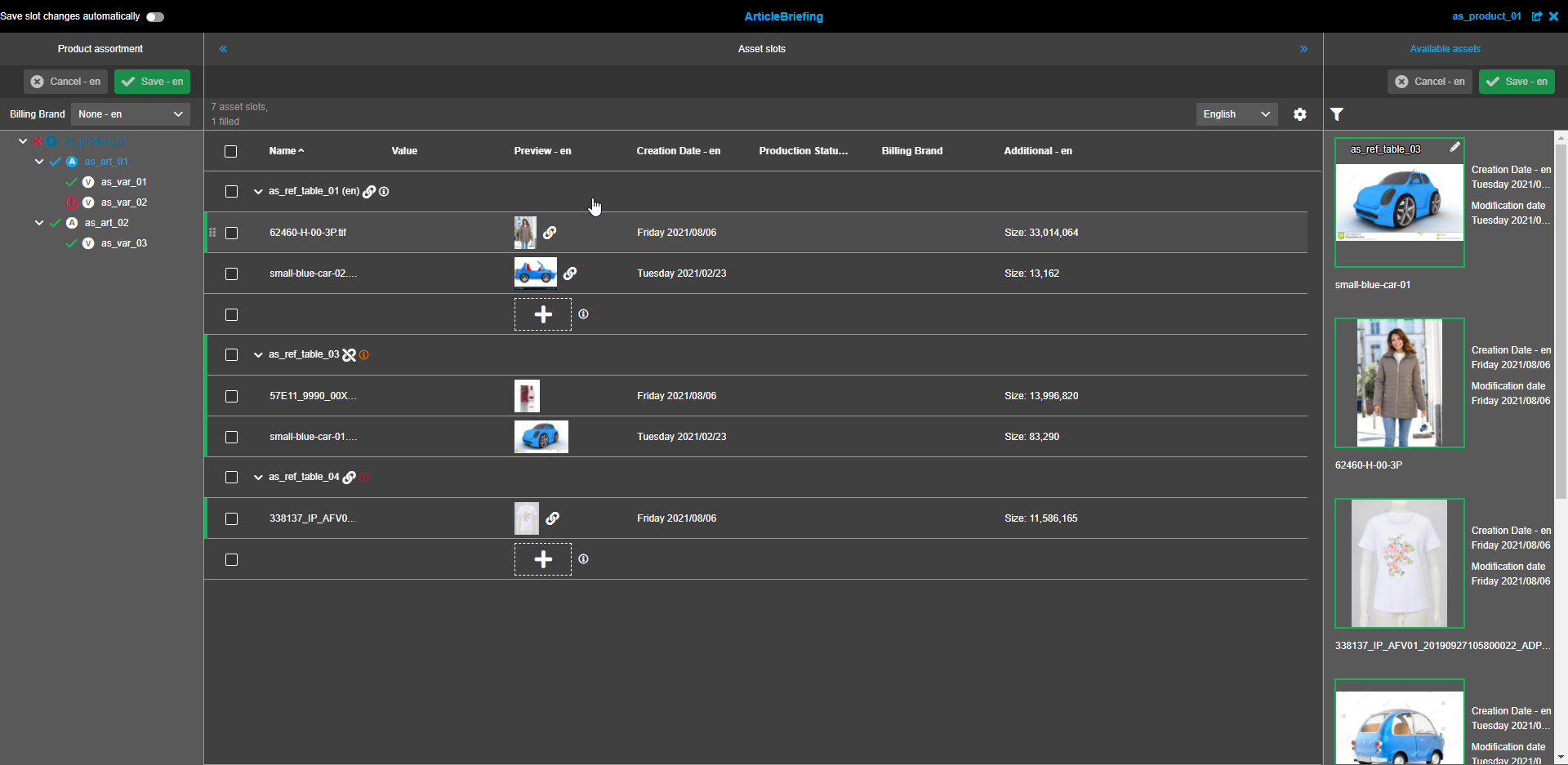
Task: Collapse the as_art_01 tree node
Action: [38, 161]
